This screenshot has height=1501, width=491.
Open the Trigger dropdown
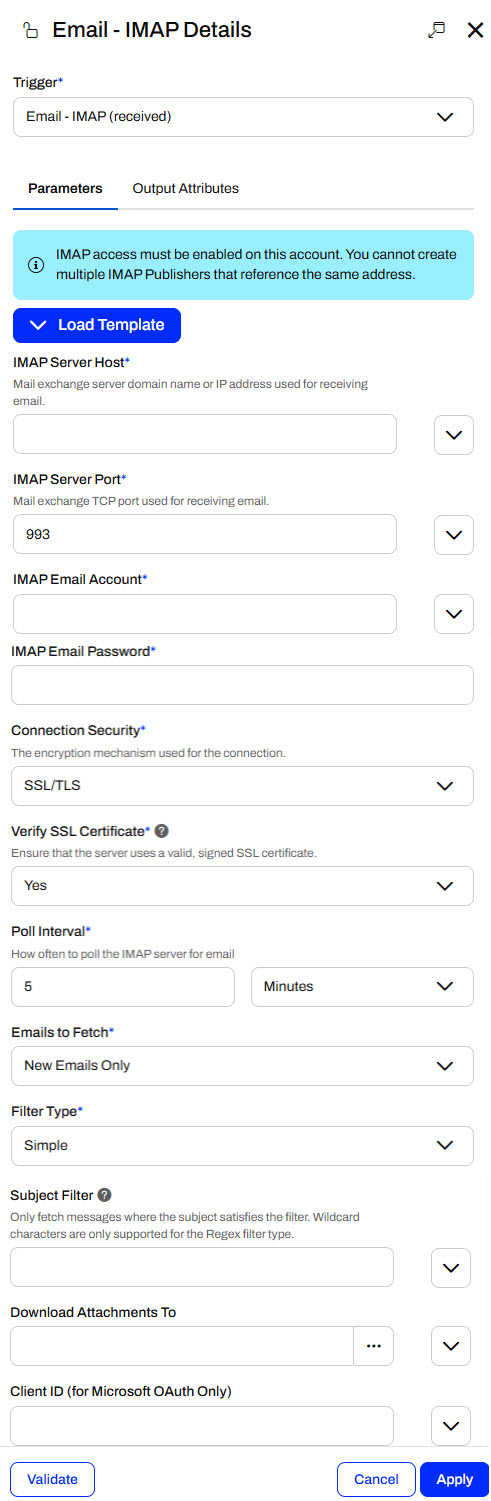tap(243, 117)
